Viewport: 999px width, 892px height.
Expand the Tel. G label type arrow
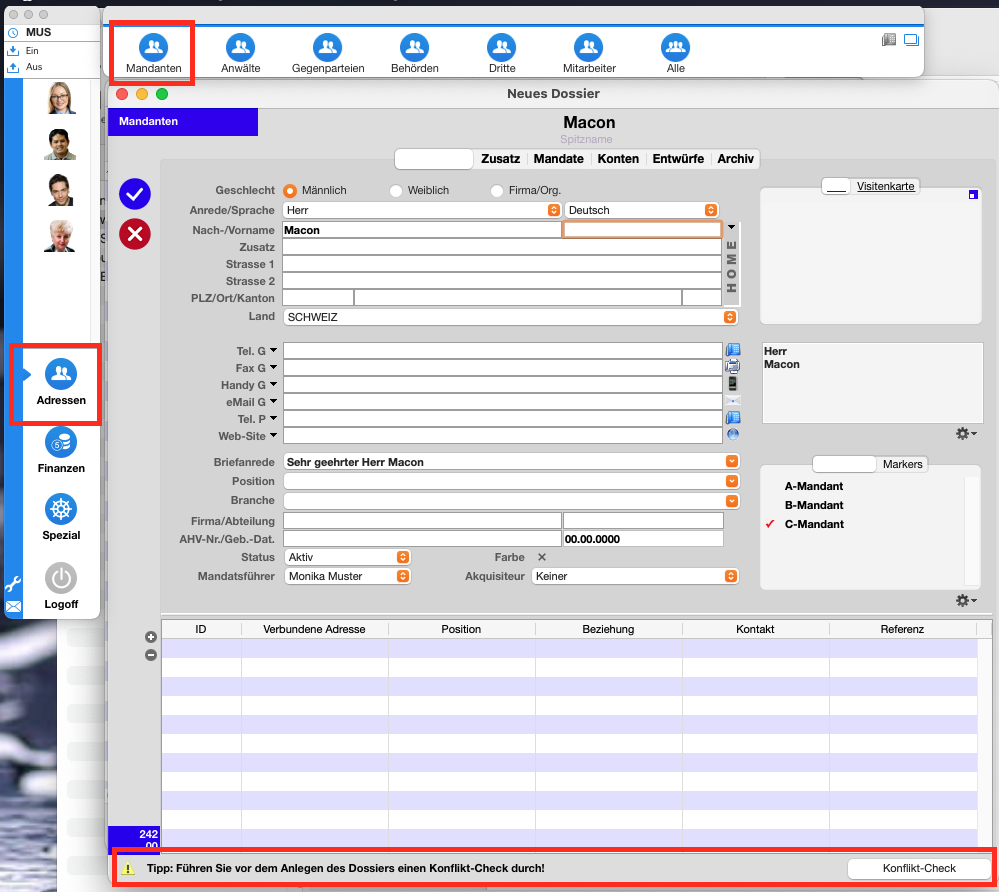pos(273,350)
